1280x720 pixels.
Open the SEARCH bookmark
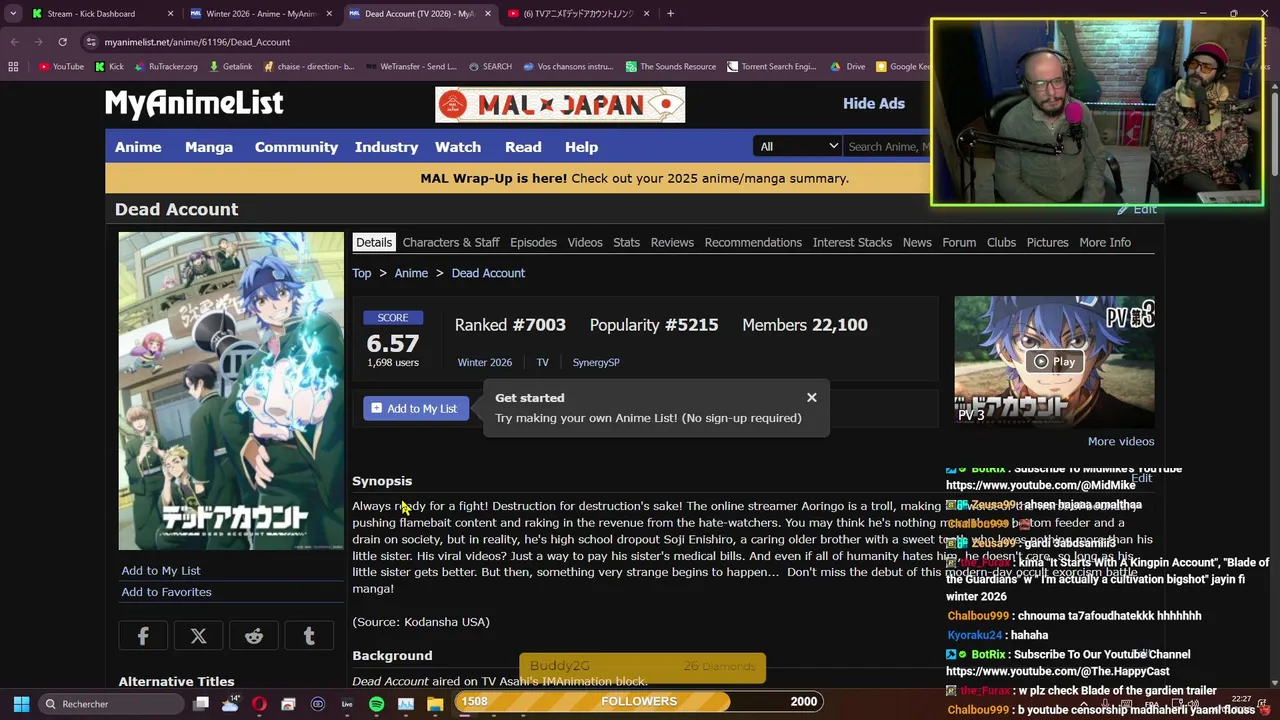[x=490, y=67]
